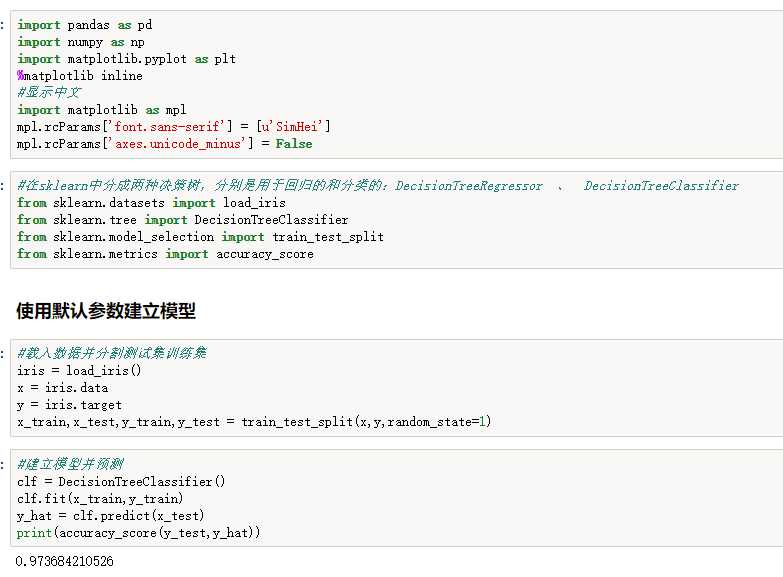This screenshot has height=577, width=783.
Task: Click the "#显示中文" comment line
Action: (49, 93)
